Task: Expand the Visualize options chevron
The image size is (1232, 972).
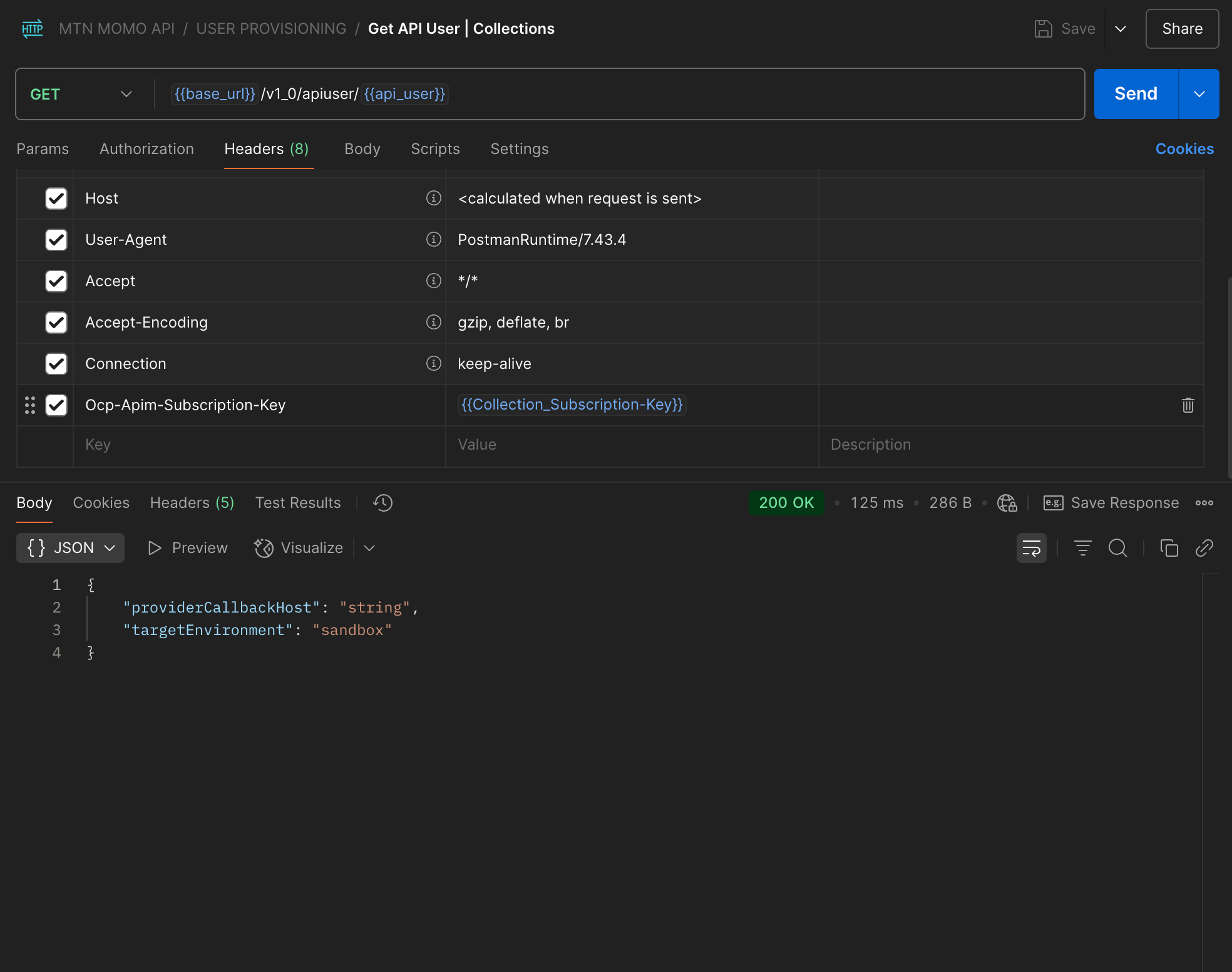Action: tap(369, 548)
